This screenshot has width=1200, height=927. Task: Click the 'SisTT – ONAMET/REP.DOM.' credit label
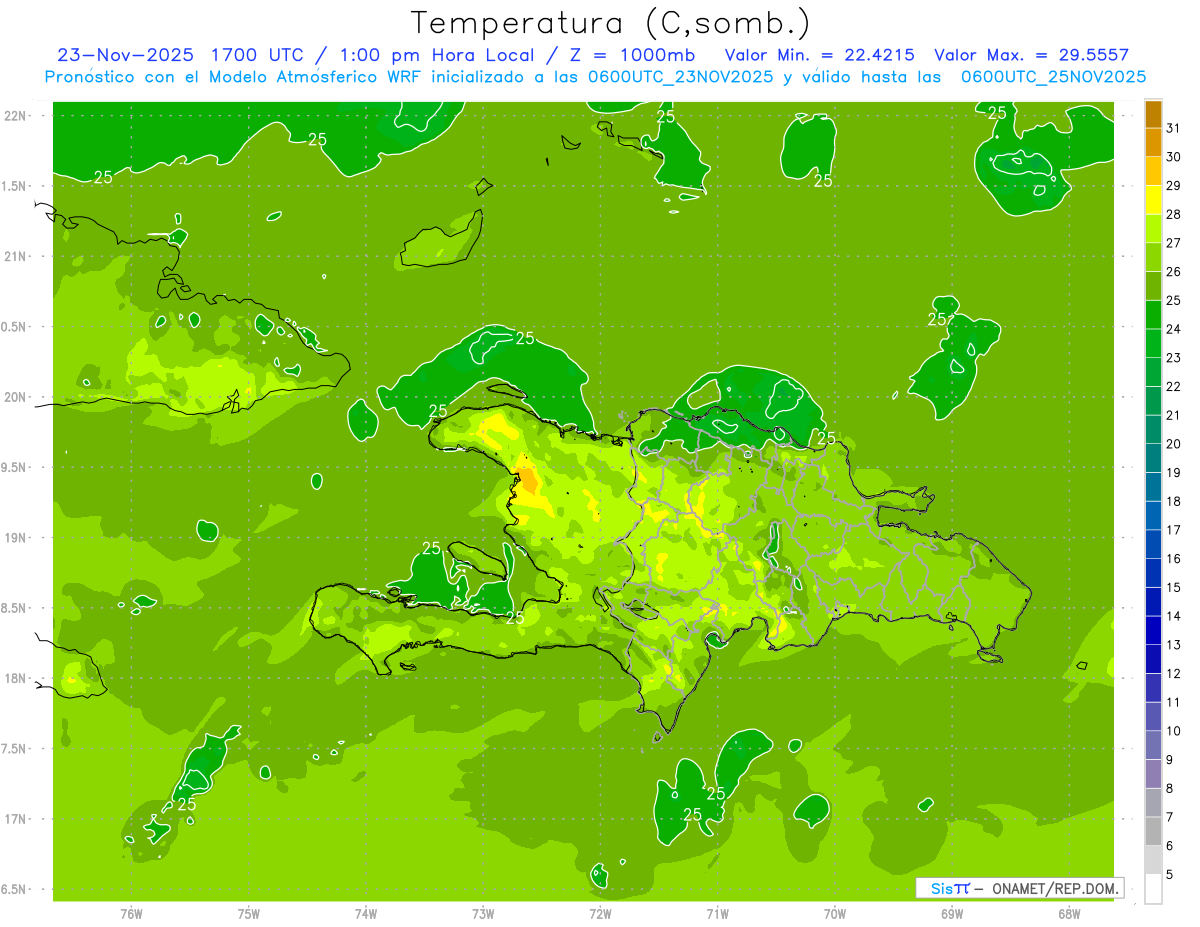(1018, 888)
